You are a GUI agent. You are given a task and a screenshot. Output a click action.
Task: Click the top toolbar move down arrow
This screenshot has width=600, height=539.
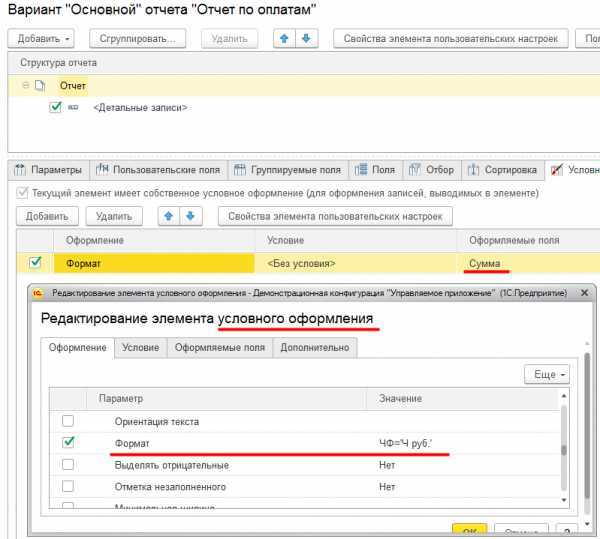tap(307, 39)
